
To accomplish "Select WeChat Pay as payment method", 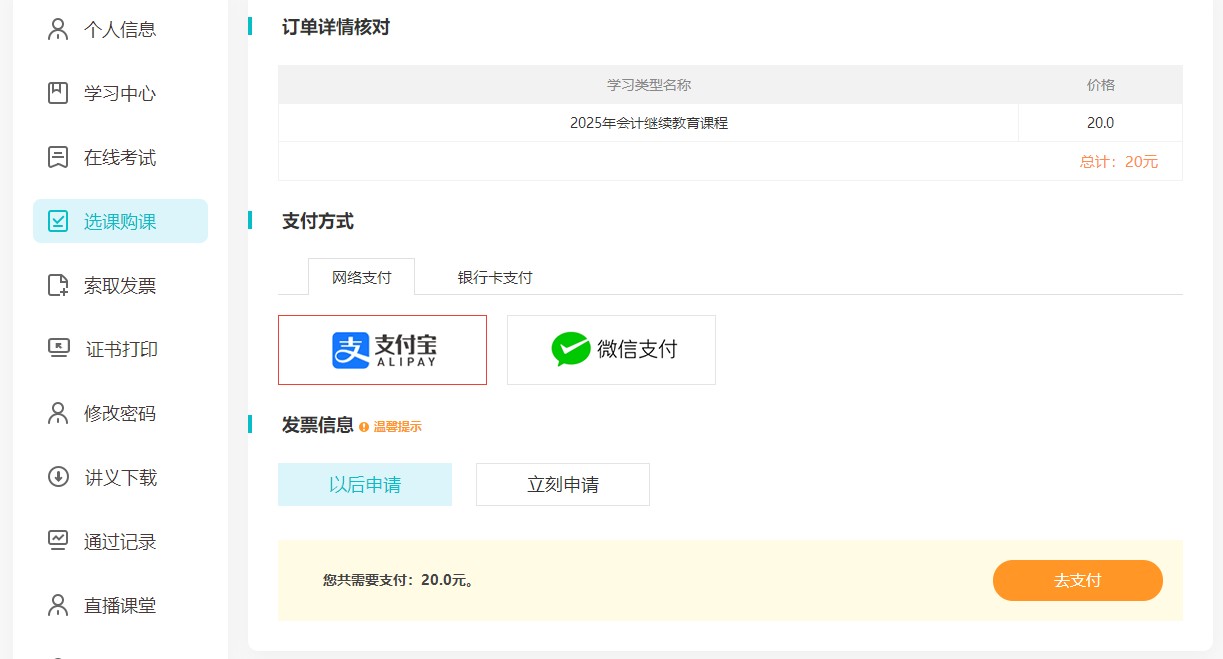I will [x=611, y=349].
